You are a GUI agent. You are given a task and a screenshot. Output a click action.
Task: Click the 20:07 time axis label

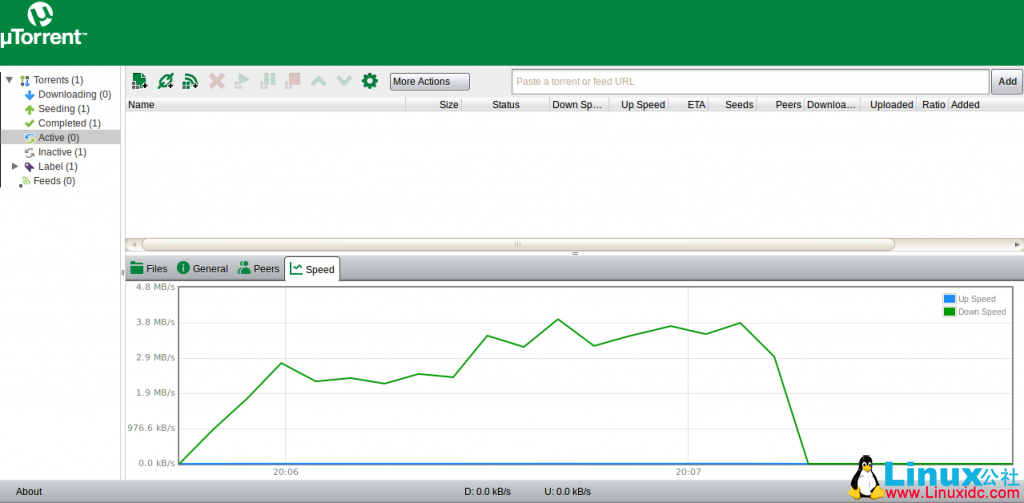(x=688, y=471)
